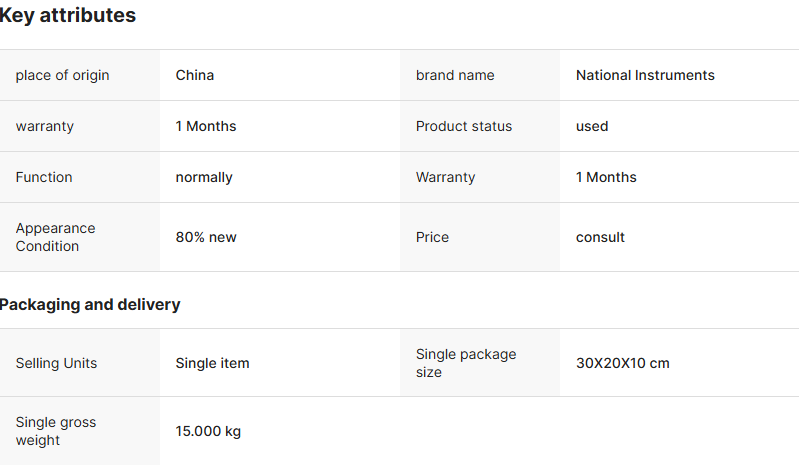Click the National Instruments brand value

[x=645, y=75]
